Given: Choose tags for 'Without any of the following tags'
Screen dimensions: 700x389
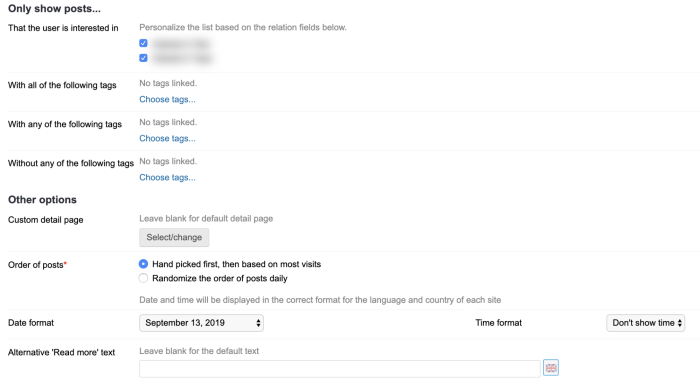Looking at the screenshot, I should coord(167,177).
